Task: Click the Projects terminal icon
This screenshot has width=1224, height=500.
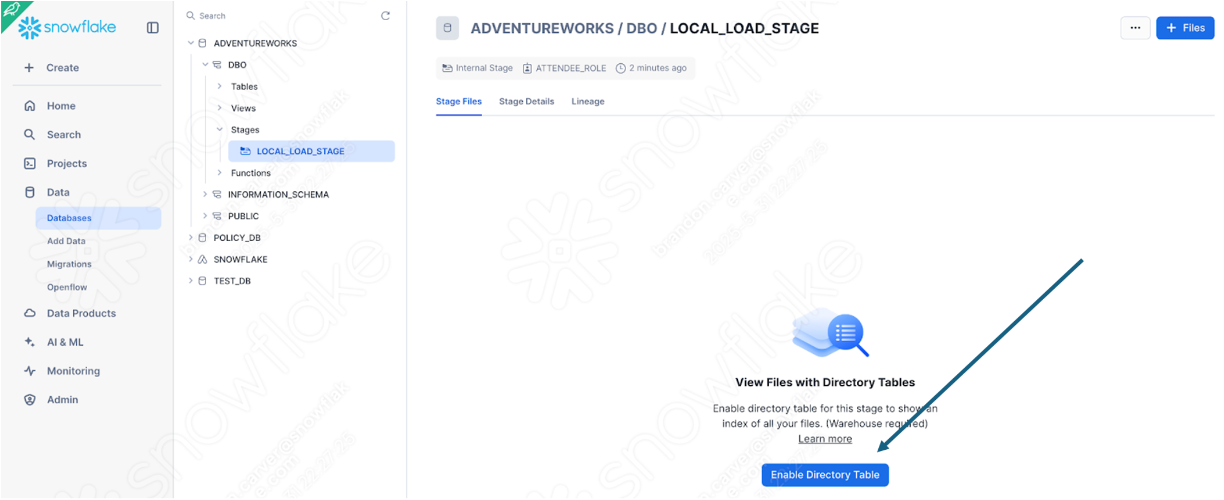Action: point(30,164)
